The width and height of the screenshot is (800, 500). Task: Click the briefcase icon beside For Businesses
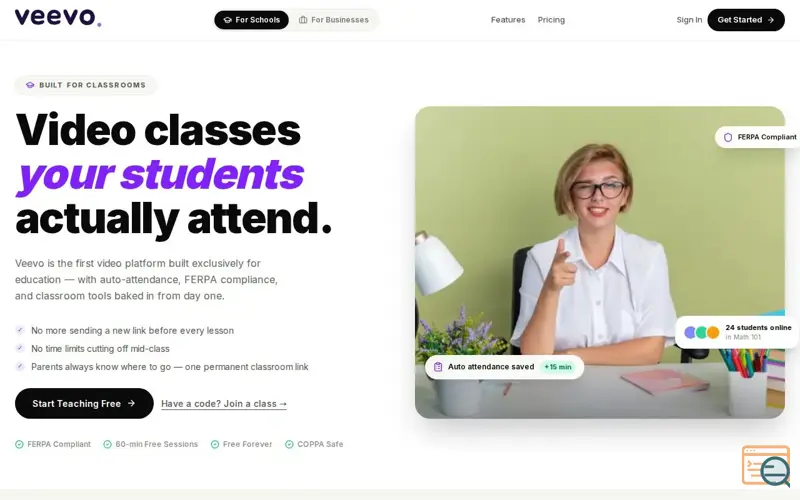(x=303, y=20)
